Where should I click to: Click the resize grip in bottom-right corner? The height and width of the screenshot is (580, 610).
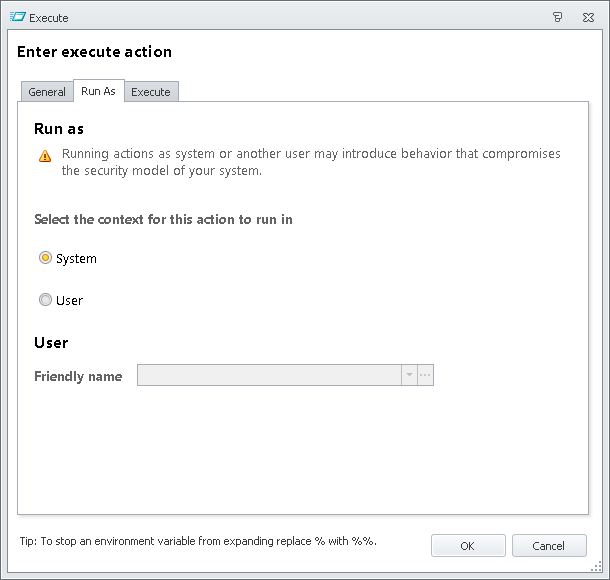click(598, 568)
